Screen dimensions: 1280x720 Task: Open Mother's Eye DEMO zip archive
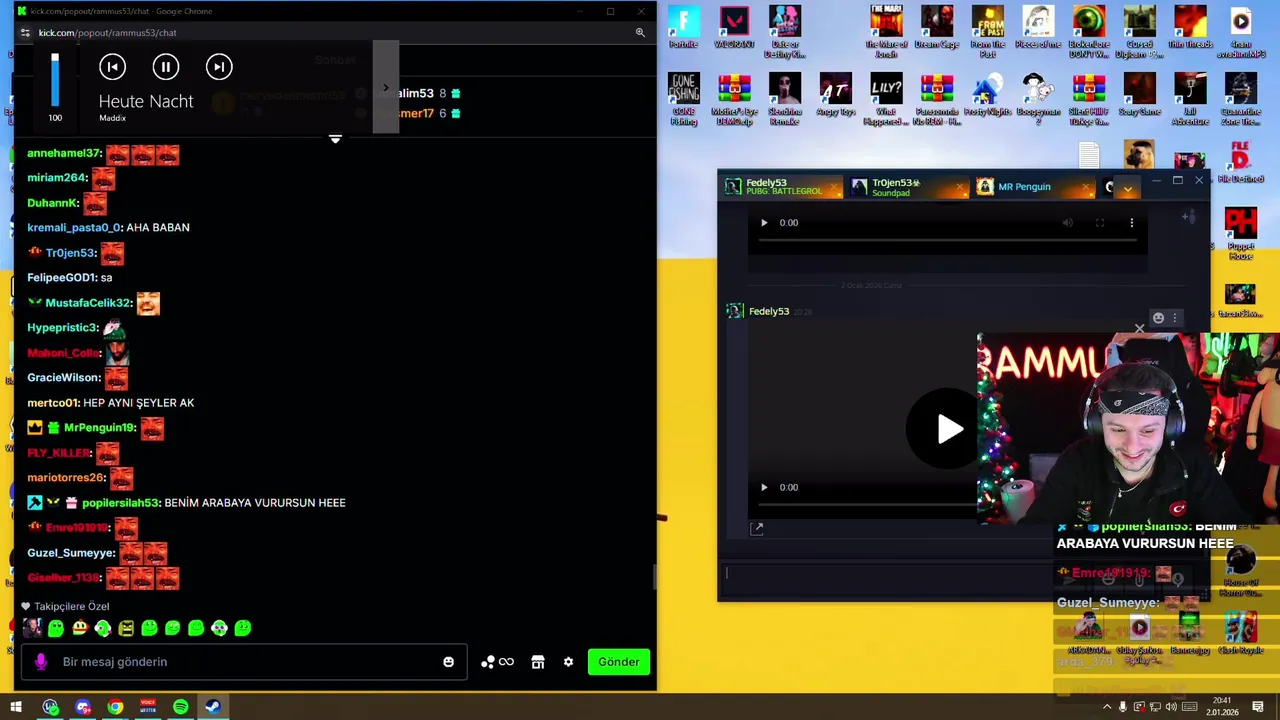click(x=734, y=99)
